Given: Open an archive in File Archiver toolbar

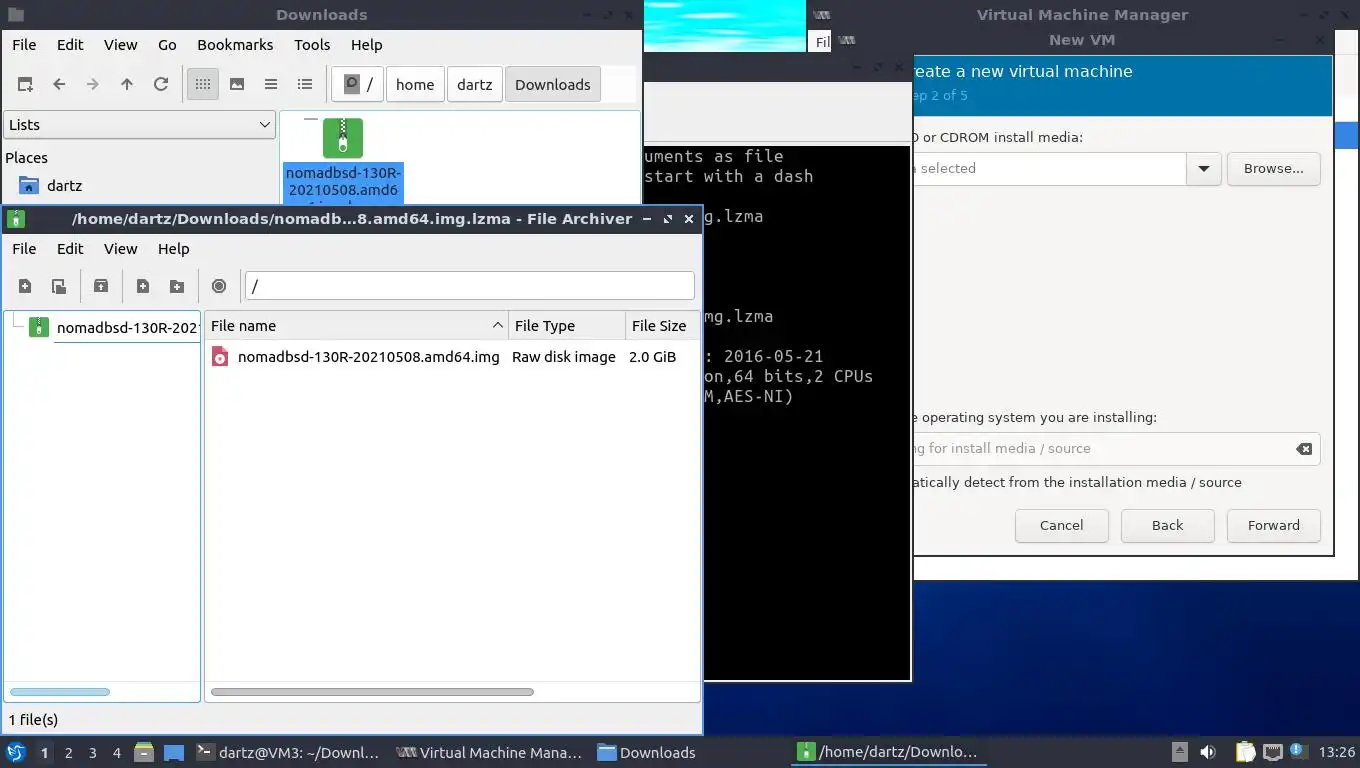Looking at the screenshot, I should coord(59,286).
